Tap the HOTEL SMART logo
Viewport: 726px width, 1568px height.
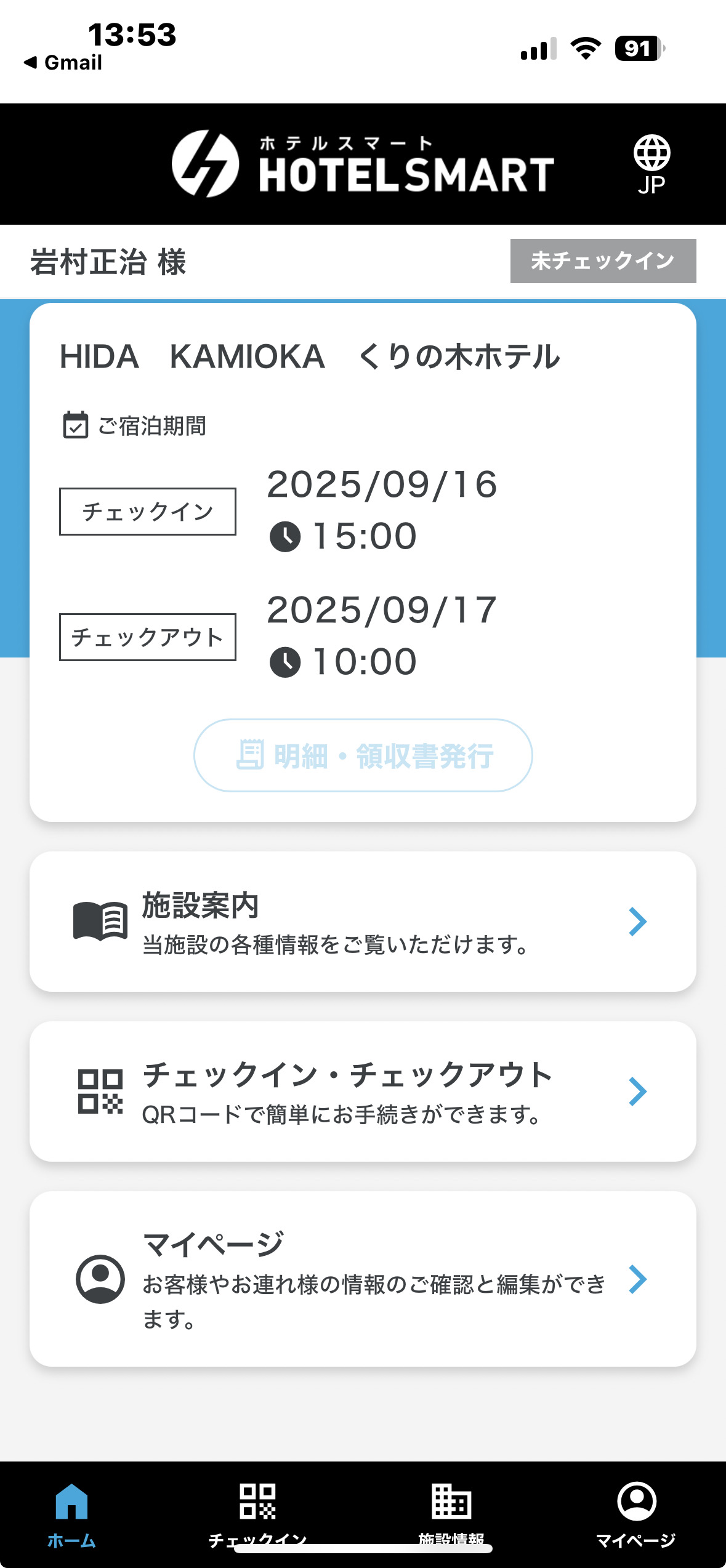point(363,164)
